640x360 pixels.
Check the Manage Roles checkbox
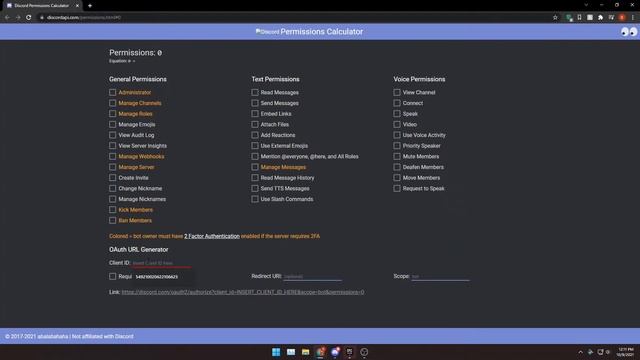pyautogui.click(x=112, y=114)
